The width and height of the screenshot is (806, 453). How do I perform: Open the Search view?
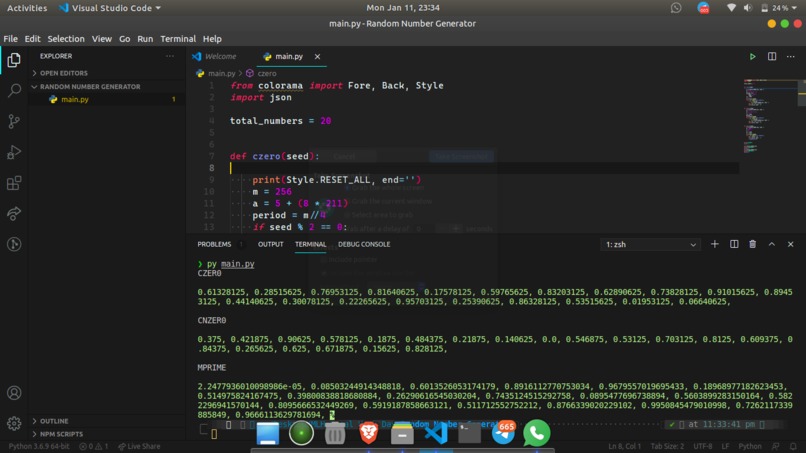coord(14,90)
